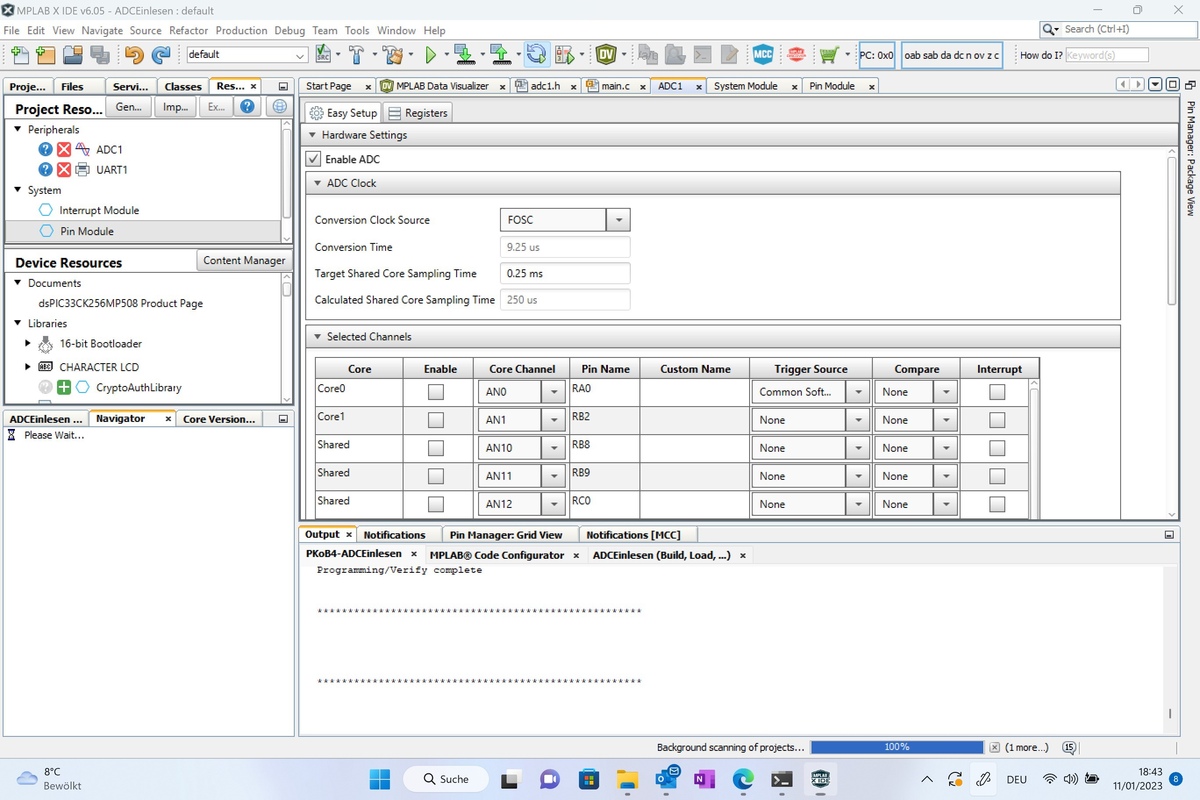Collapse the Hardware Settings section

click(312, 135)
